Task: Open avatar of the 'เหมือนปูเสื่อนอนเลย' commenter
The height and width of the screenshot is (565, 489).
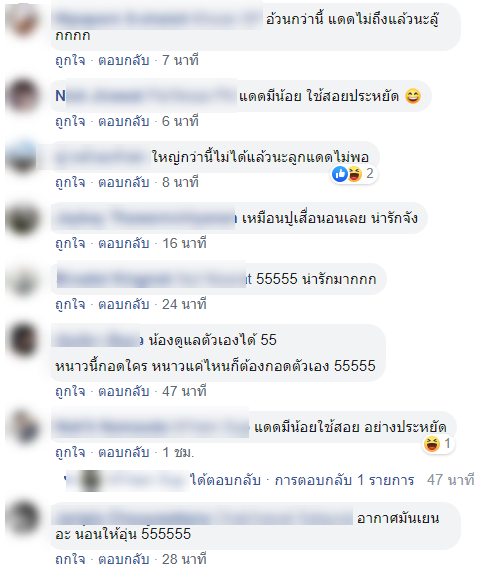Action: 23,219
